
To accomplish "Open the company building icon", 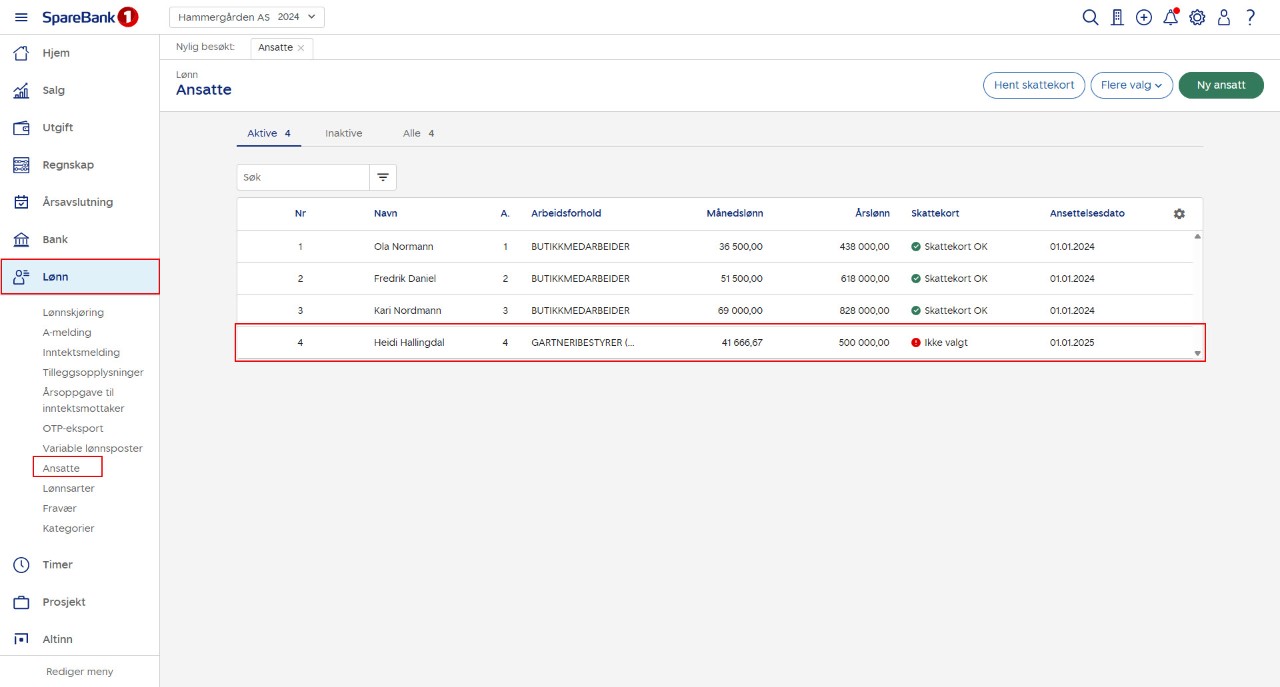I will tap(1117, 17).
